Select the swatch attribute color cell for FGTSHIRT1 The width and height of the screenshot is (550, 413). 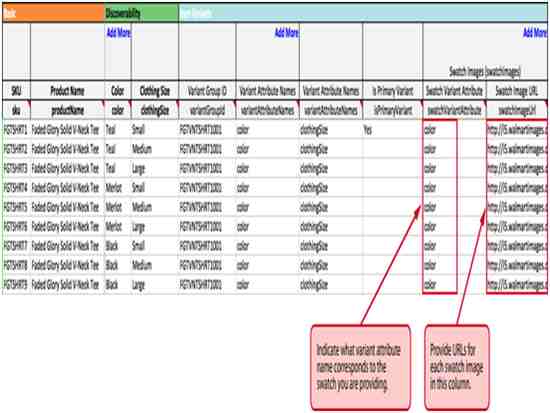[454, 130]
